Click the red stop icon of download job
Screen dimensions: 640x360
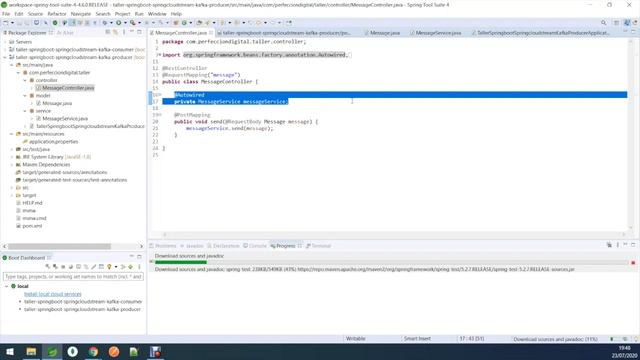point(633,263)
